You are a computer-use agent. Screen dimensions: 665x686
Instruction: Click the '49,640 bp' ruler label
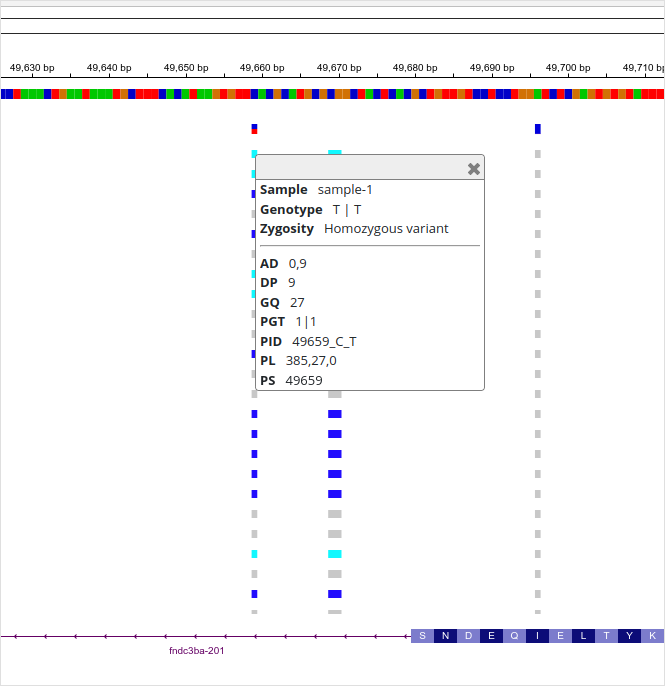109,68
